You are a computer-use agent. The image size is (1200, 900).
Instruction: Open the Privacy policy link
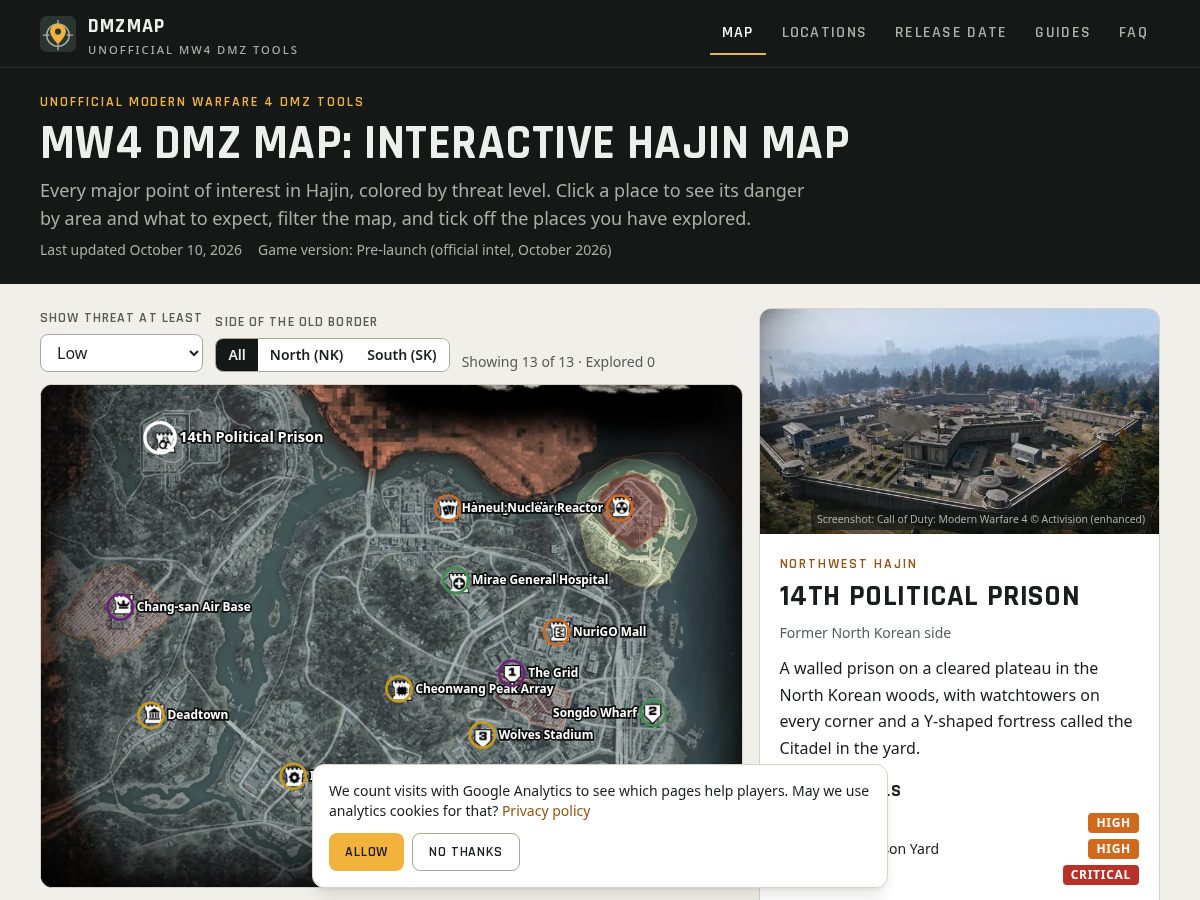click(x=546, y=811)
